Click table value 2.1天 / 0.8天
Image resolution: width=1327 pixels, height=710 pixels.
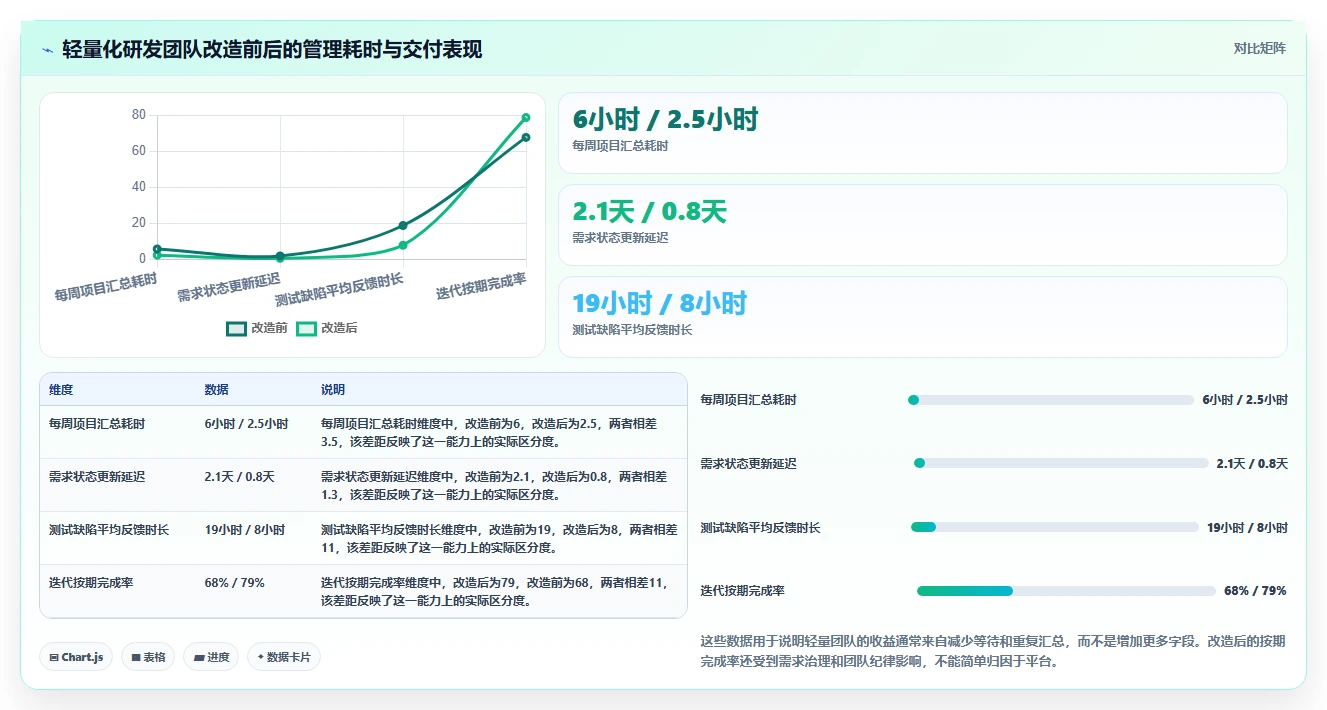(x=239, y=477)
